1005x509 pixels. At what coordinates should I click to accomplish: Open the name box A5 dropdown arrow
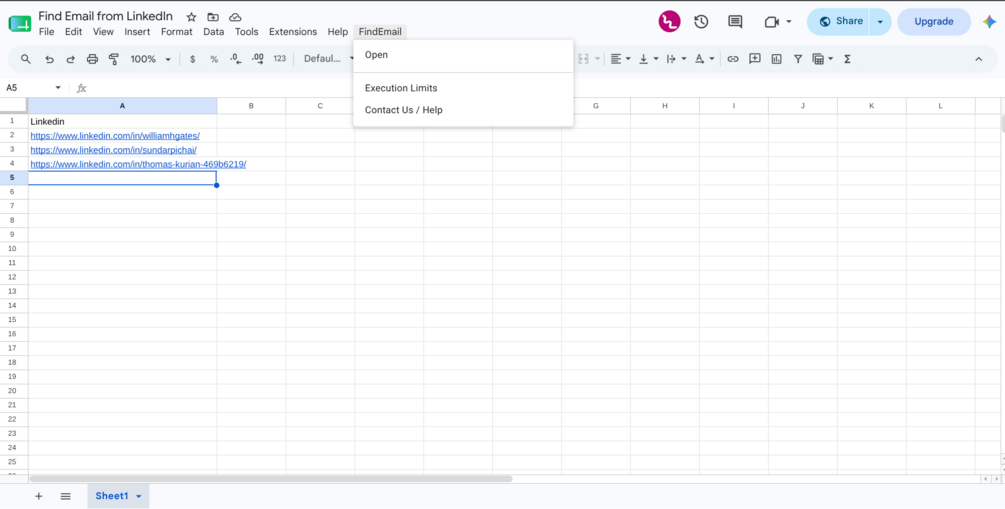[58, 88]
